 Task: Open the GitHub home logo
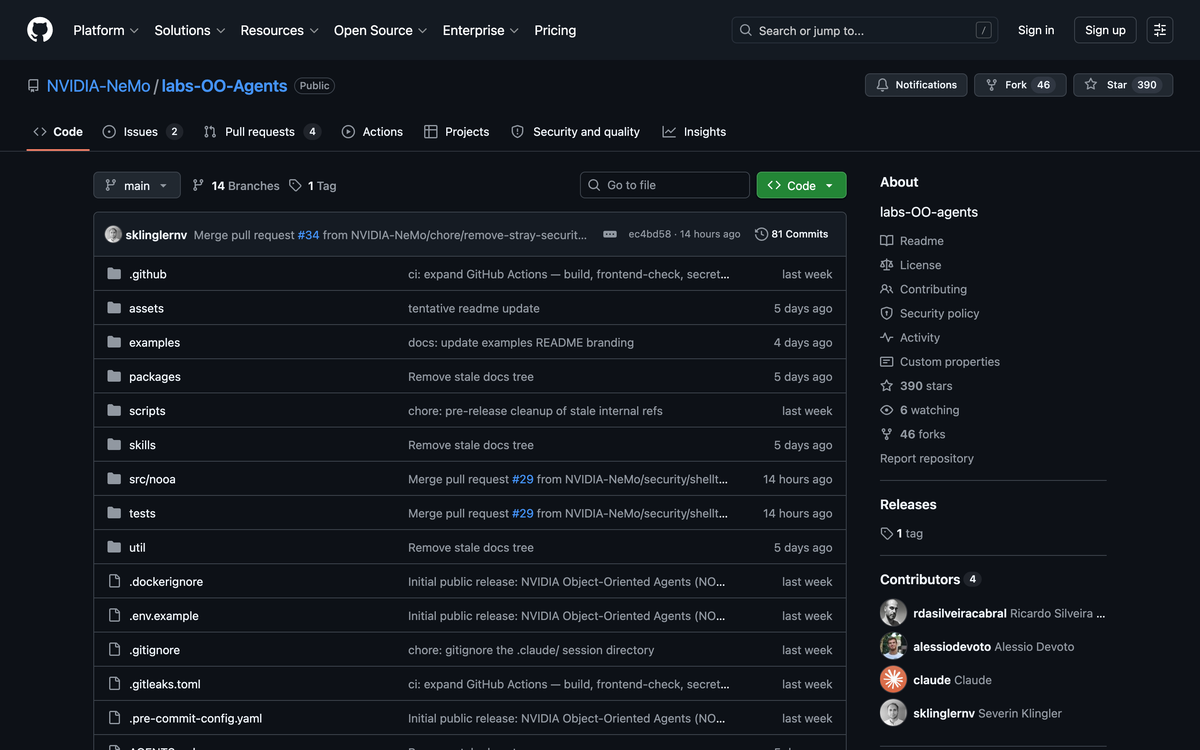(x=40, y=30)
